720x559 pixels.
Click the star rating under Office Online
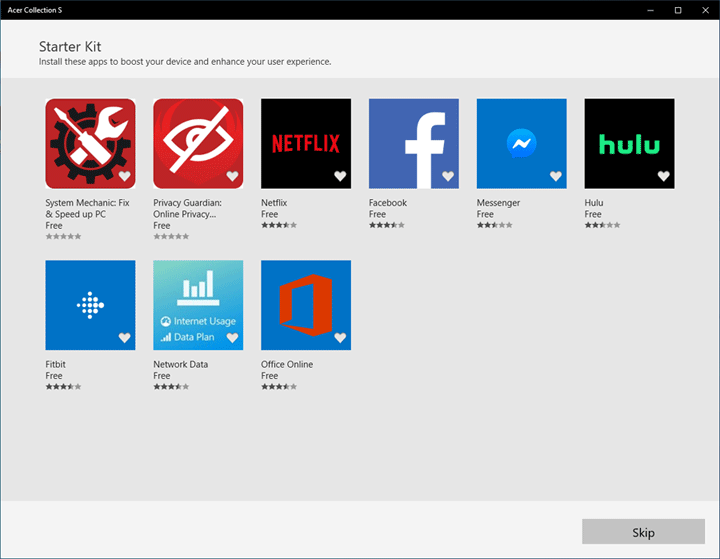(x=279, y=387)
